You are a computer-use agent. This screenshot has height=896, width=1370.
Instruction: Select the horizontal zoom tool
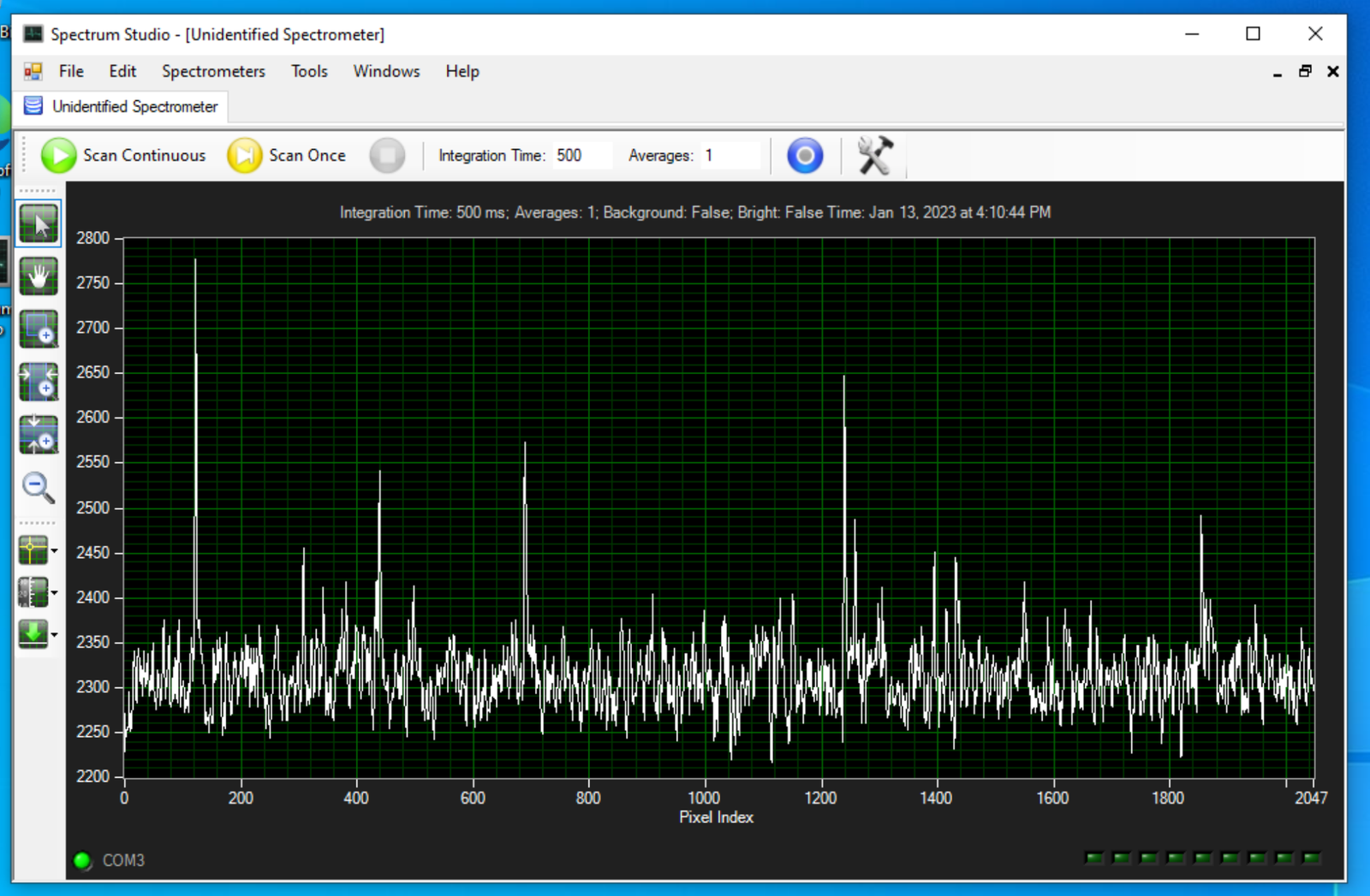point(39,382)
